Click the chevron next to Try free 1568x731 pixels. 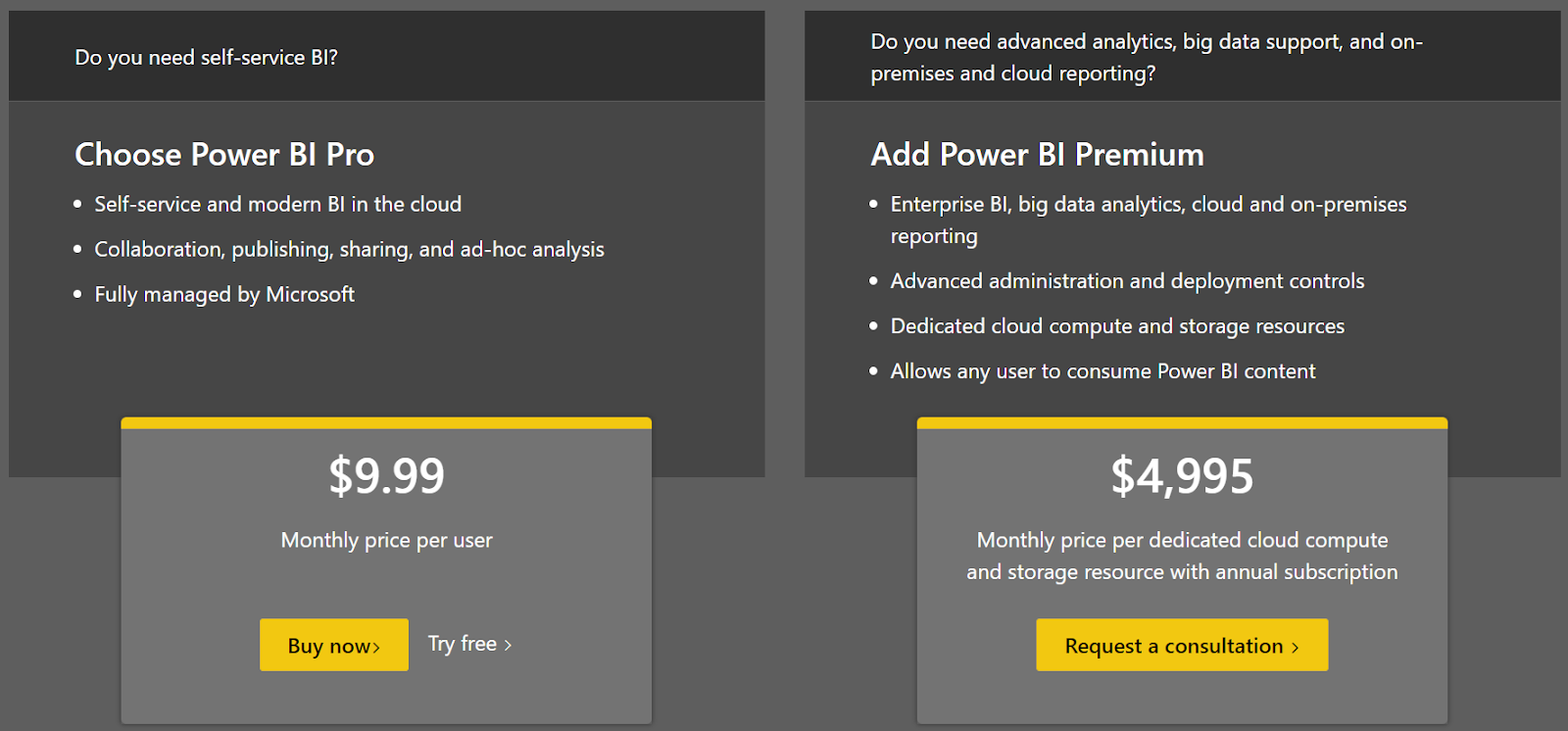(x=507, y=644)
